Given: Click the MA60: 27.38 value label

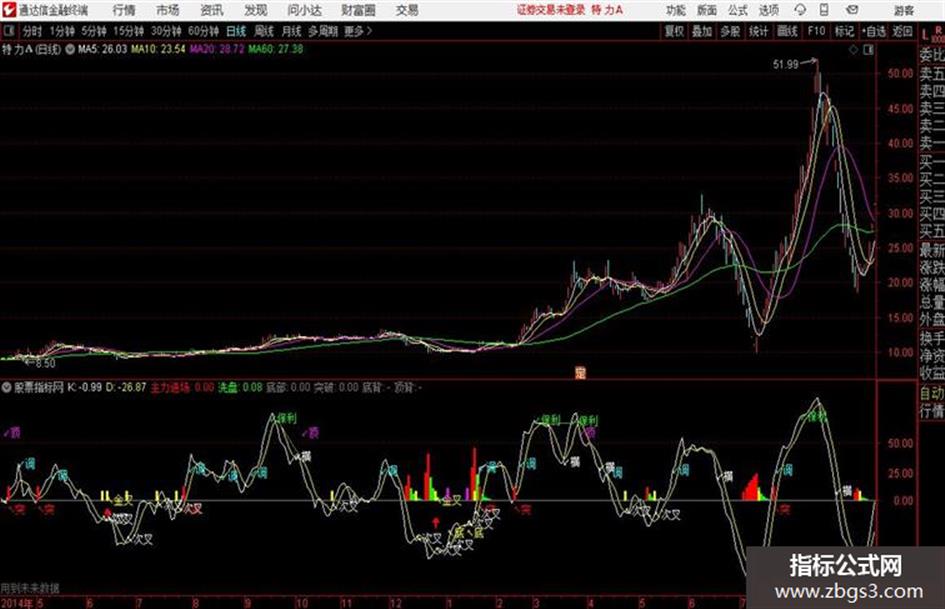Looking at the screenshot, I should pyautogui.click(x=275, y=49).
